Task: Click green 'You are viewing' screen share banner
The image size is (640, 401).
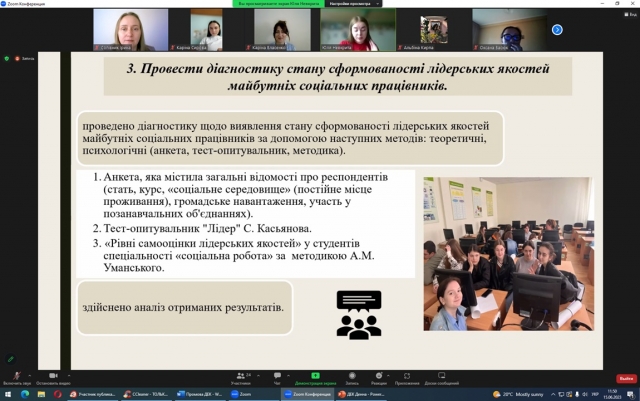Action: (x=279, y=4)
